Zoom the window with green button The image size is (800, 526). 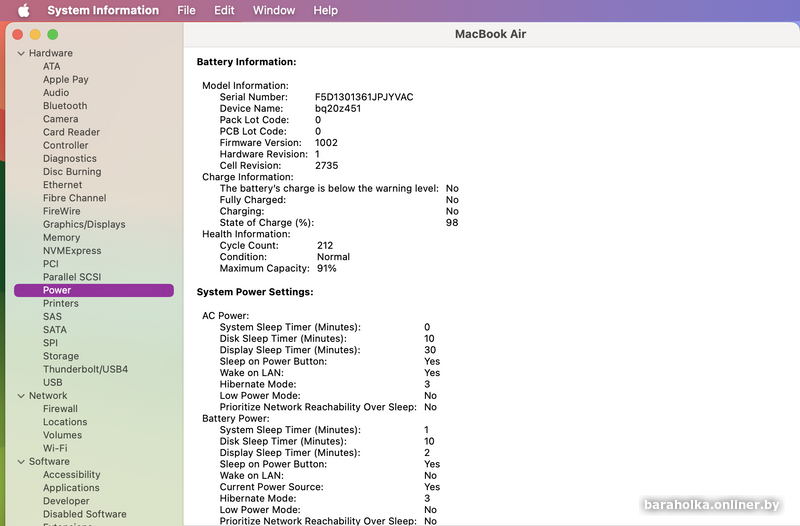coord(53,34)
